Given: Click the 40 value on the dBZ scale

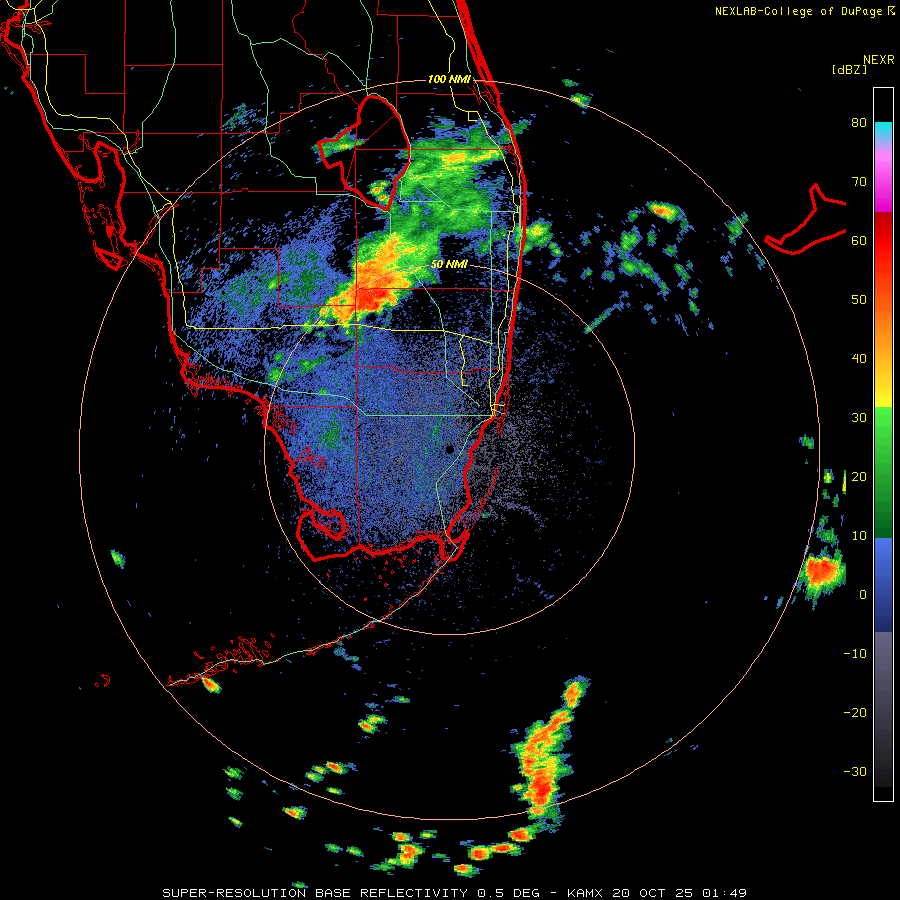Looking at the screenshot, I should click(859, 359).
